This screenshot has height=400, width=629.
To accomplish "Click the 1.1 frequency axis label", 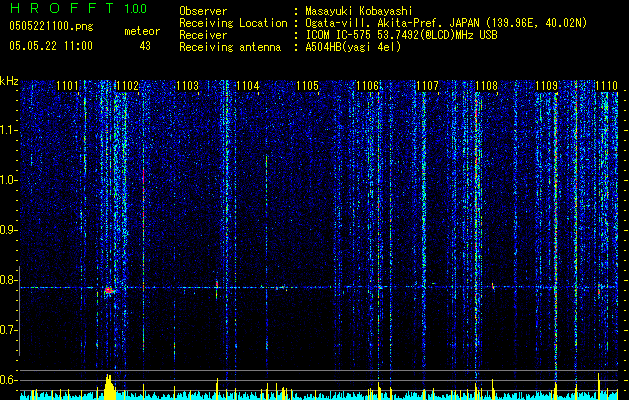I will (x=9, y=130).
